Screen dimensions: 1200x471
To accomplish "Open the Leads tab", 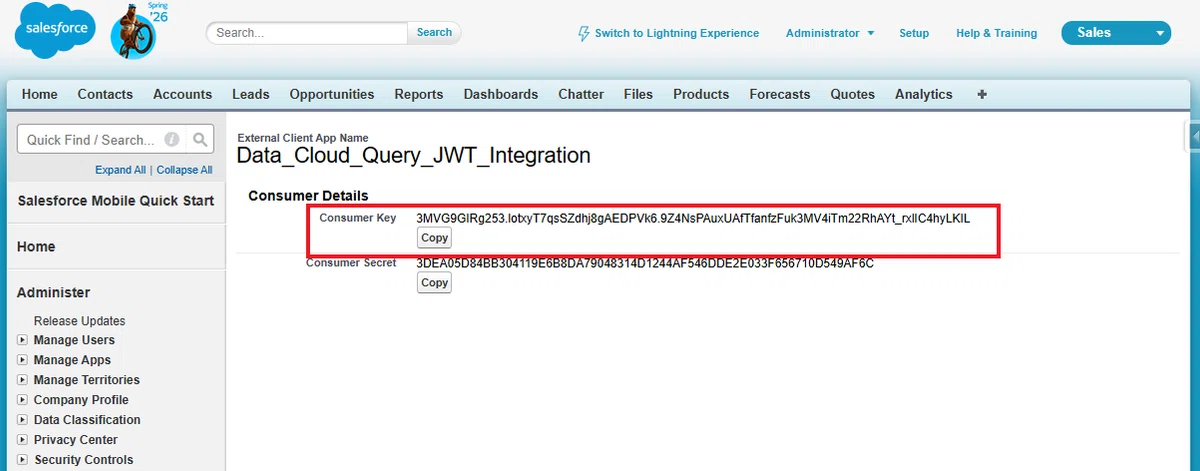I will 251,94.
